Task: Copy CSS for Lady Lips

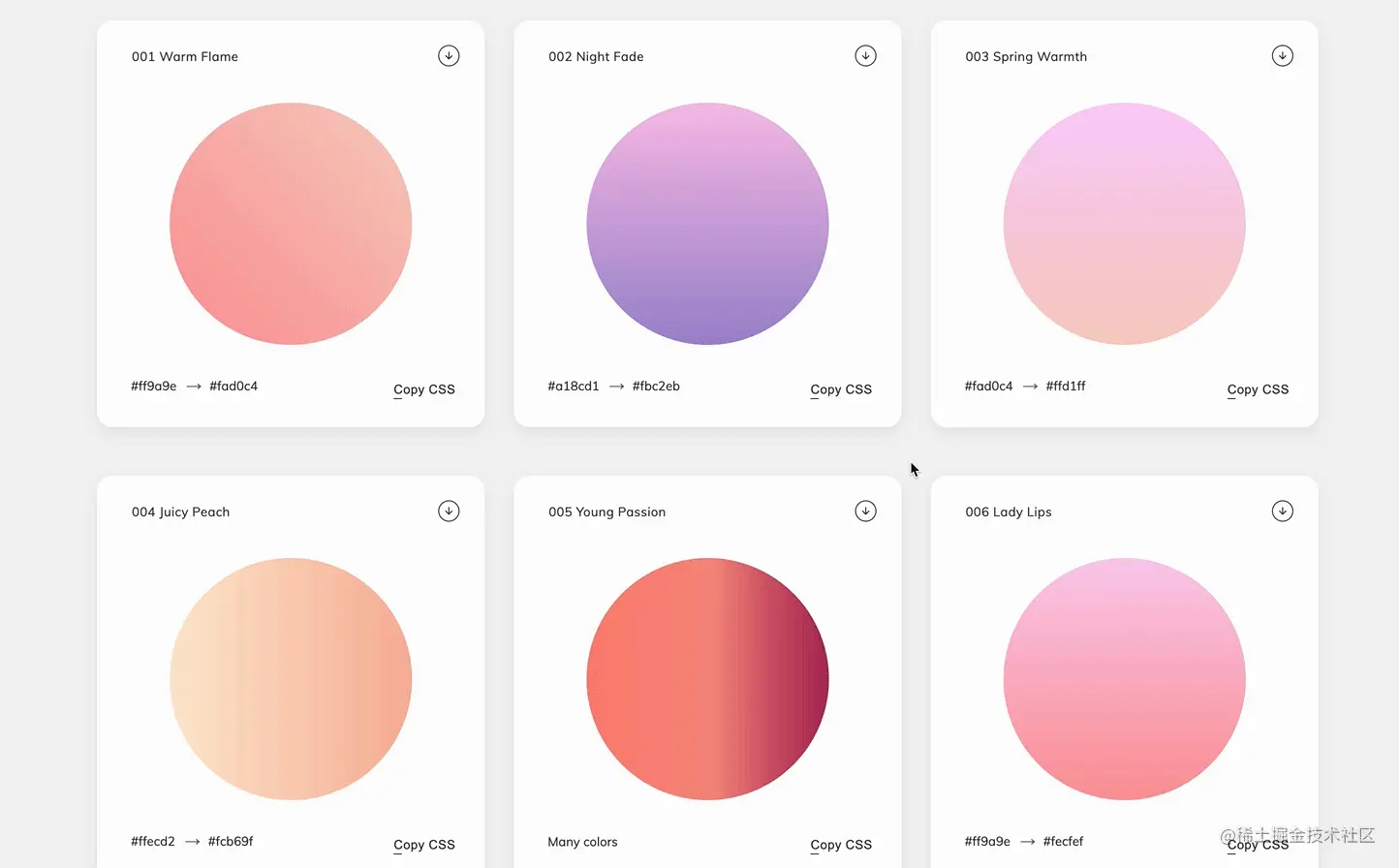Action: point(1258,845)
